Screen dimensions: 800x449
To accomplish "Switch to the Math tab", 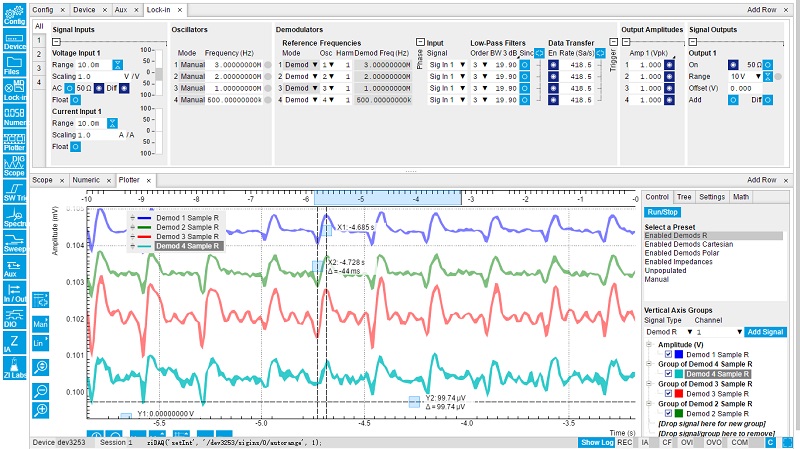I will click(x=741, y=197).
